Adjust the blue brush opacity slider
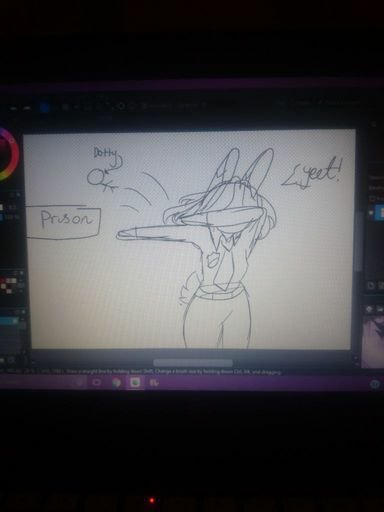This screenshot has width=384, height=512. click(2, 217)
